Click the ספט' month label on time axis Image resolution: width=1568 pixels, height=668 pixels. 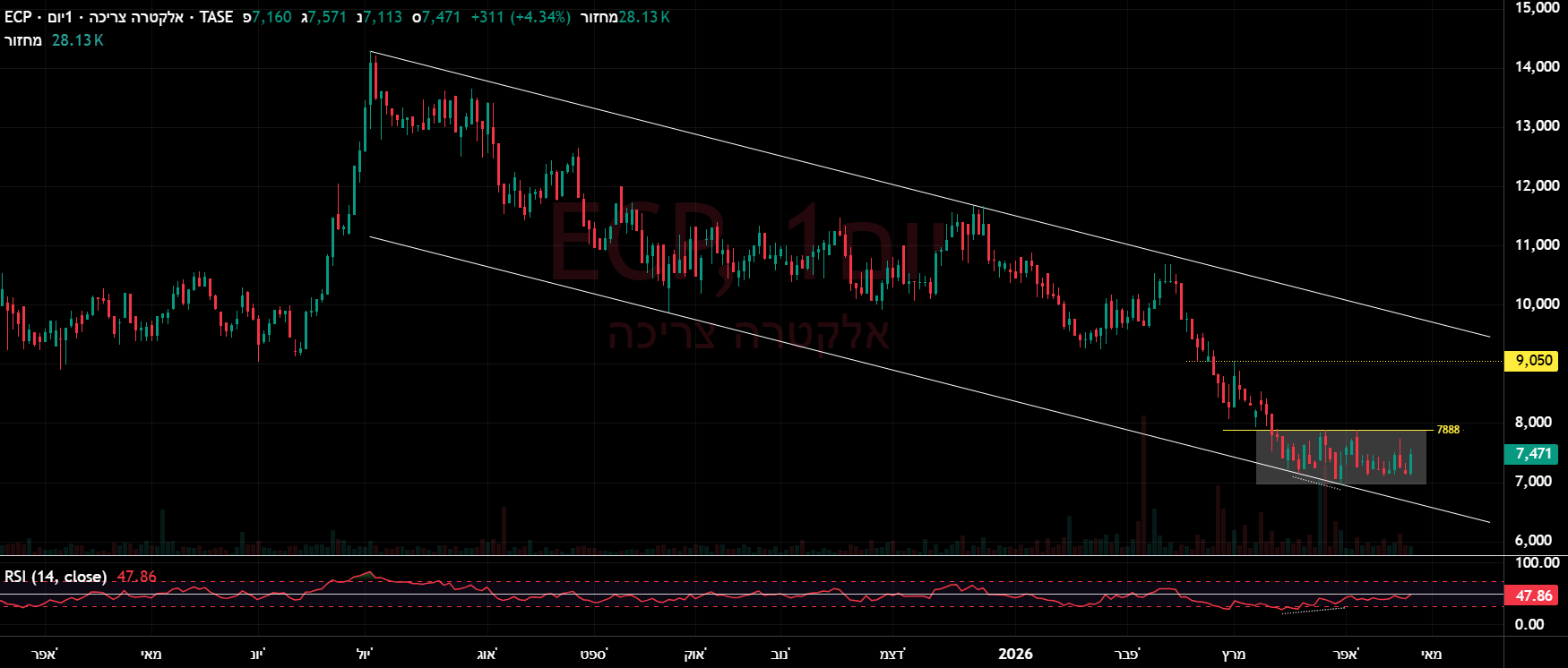pos(593,655)
